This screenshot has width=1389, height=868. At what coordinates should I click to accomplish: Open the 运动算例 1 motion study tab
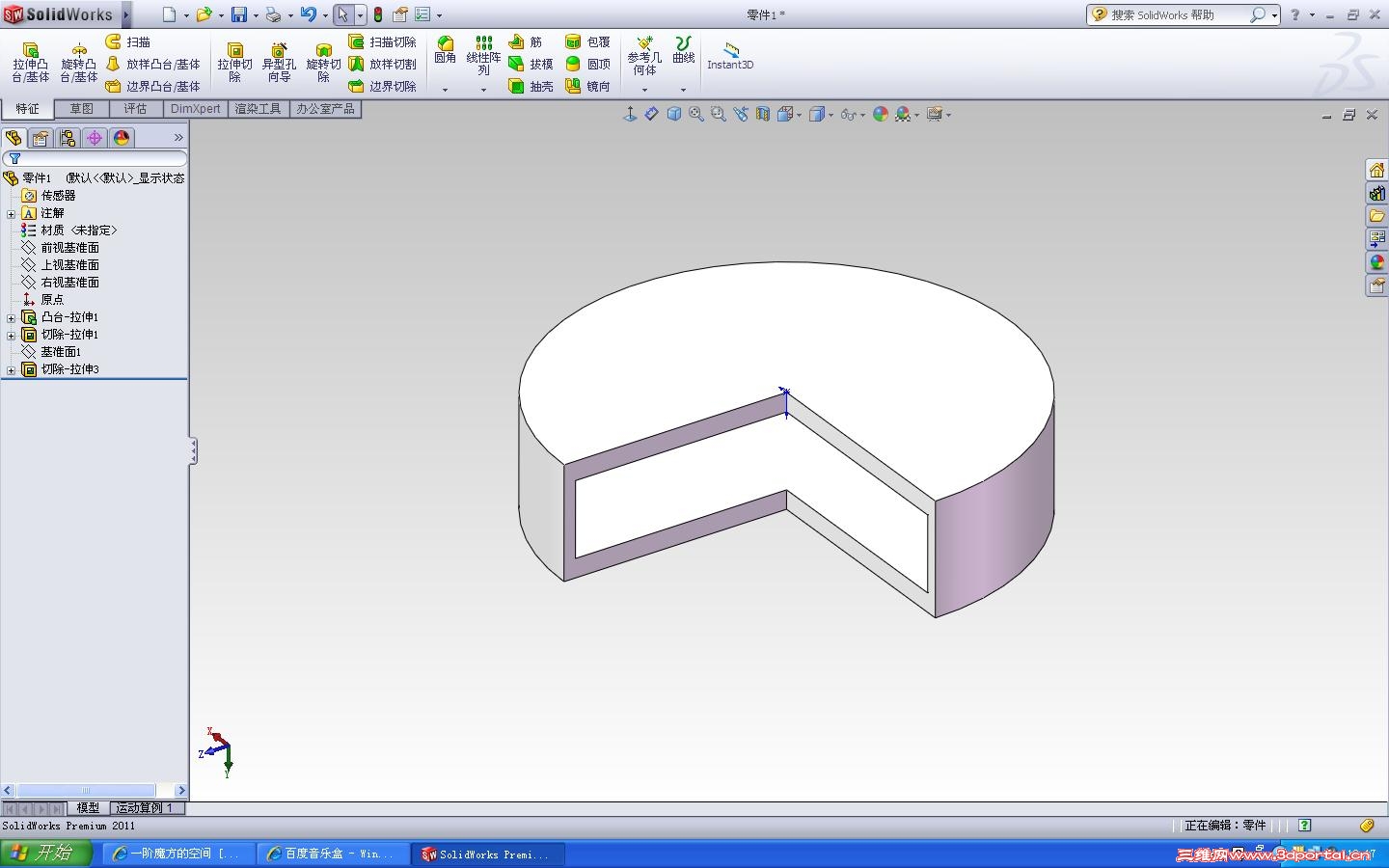pos(145,808)
